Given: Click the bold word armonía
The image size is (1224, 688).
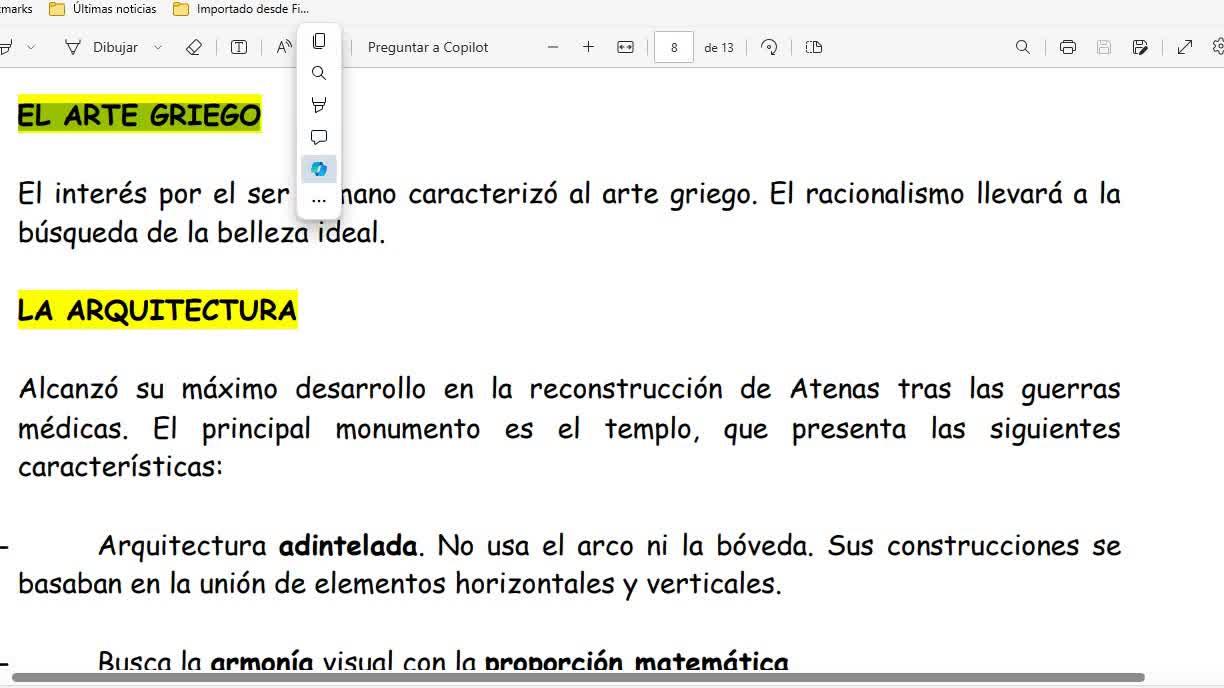Looking at the screenshot, I should [x=262, y=662].
